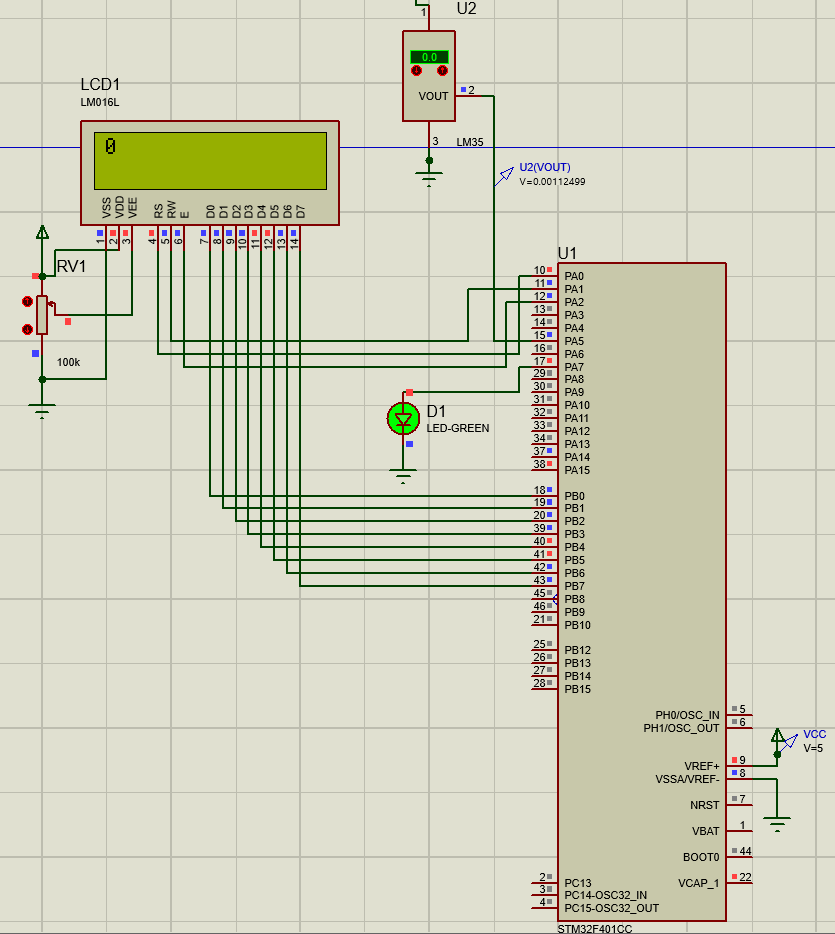
Task: Click the LM35 temperature decrease arrow button
Action: [417, 71]
